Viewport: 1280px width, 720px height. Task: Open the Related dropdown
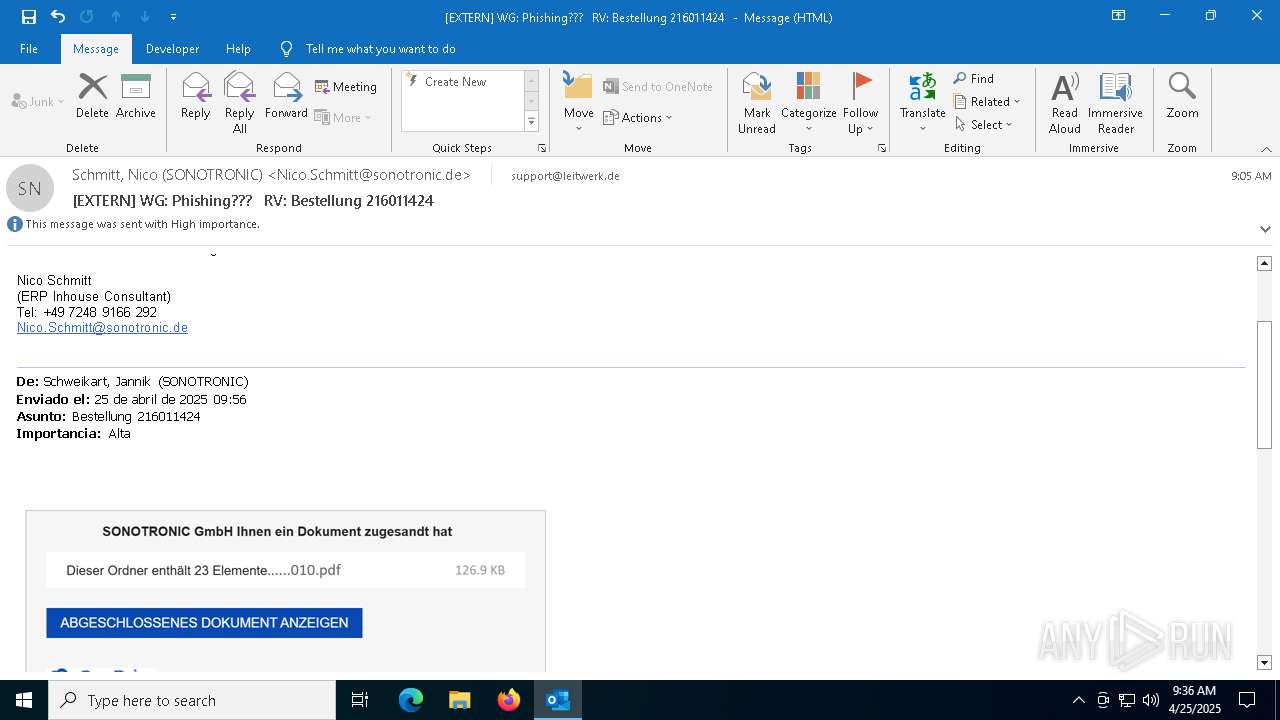pyautogui.click(x=987, y=102)
